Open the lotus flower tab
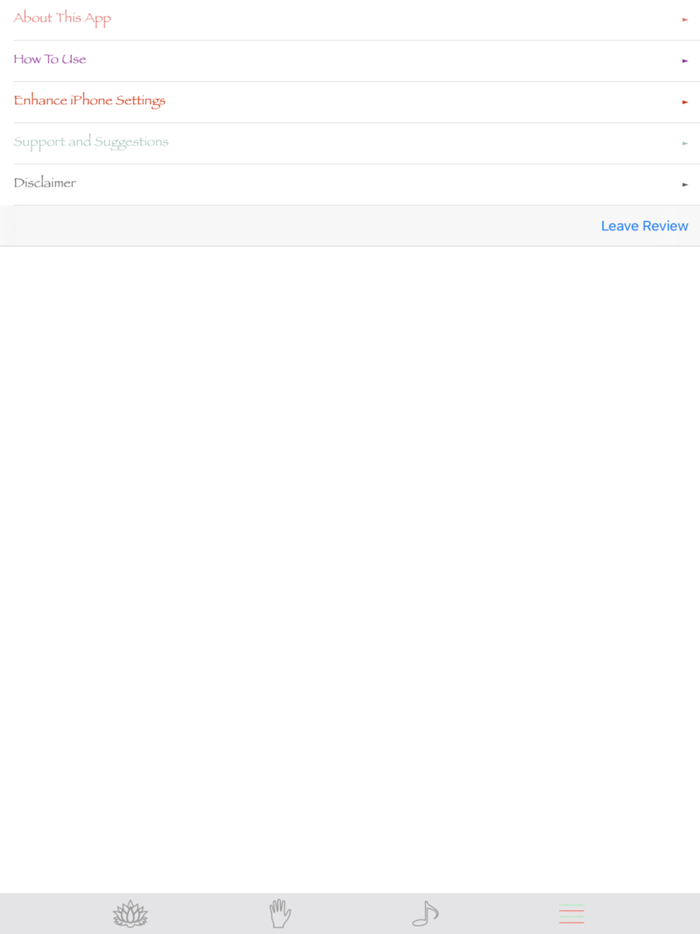The height and width of the screenshot is (934, 700). tap(130, 914)
